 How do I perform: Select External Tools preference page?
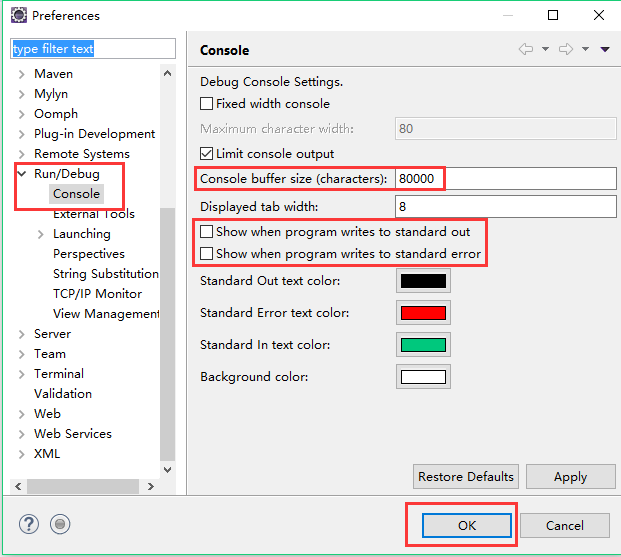click(x=94, y=214)
